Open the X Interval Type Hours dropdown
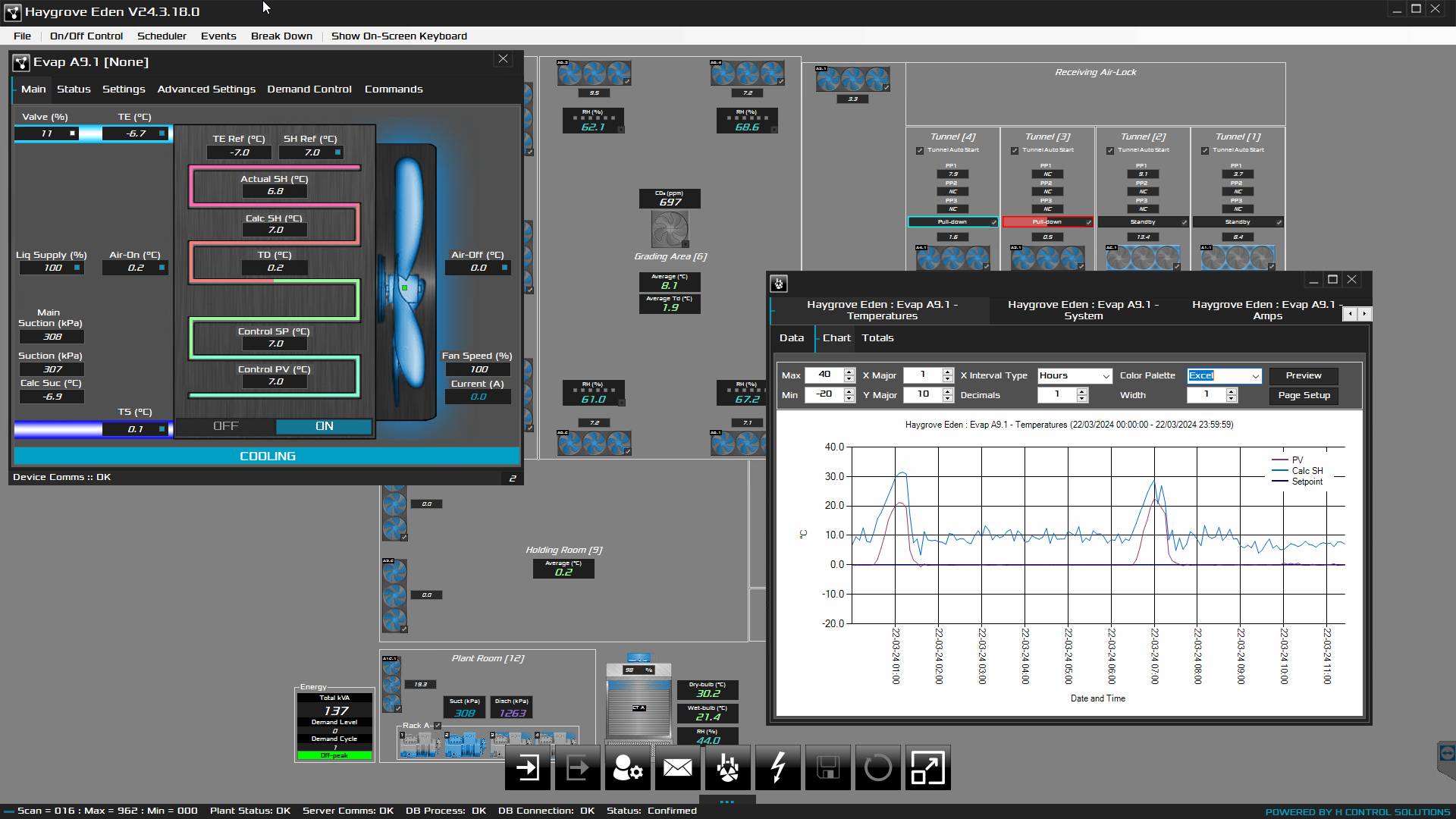 pyautogui.click(x=1075, y=375)
